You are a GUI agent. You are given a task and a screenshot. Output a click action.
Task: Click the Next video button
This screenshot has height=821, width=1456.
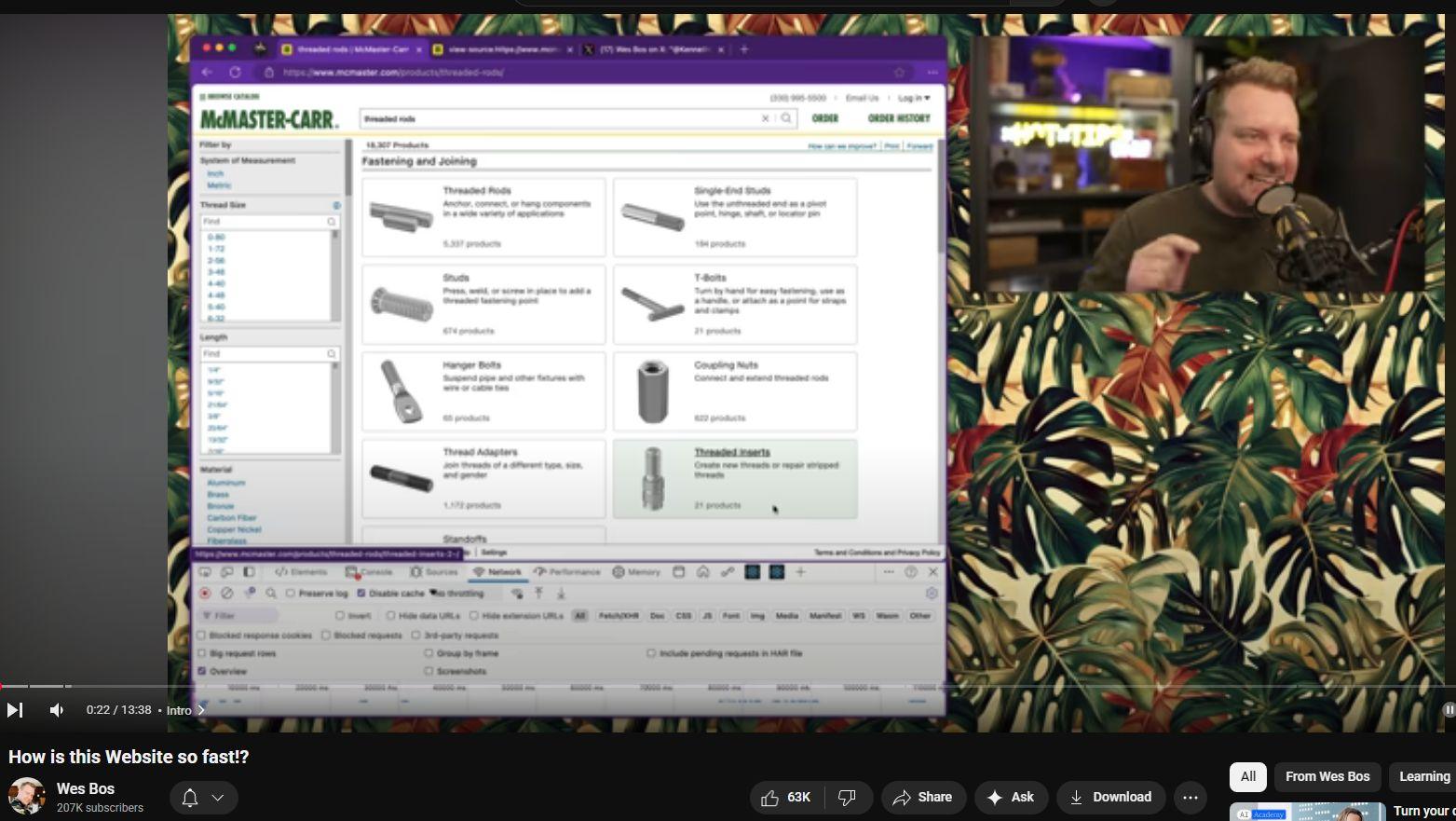tap(15, 710)
